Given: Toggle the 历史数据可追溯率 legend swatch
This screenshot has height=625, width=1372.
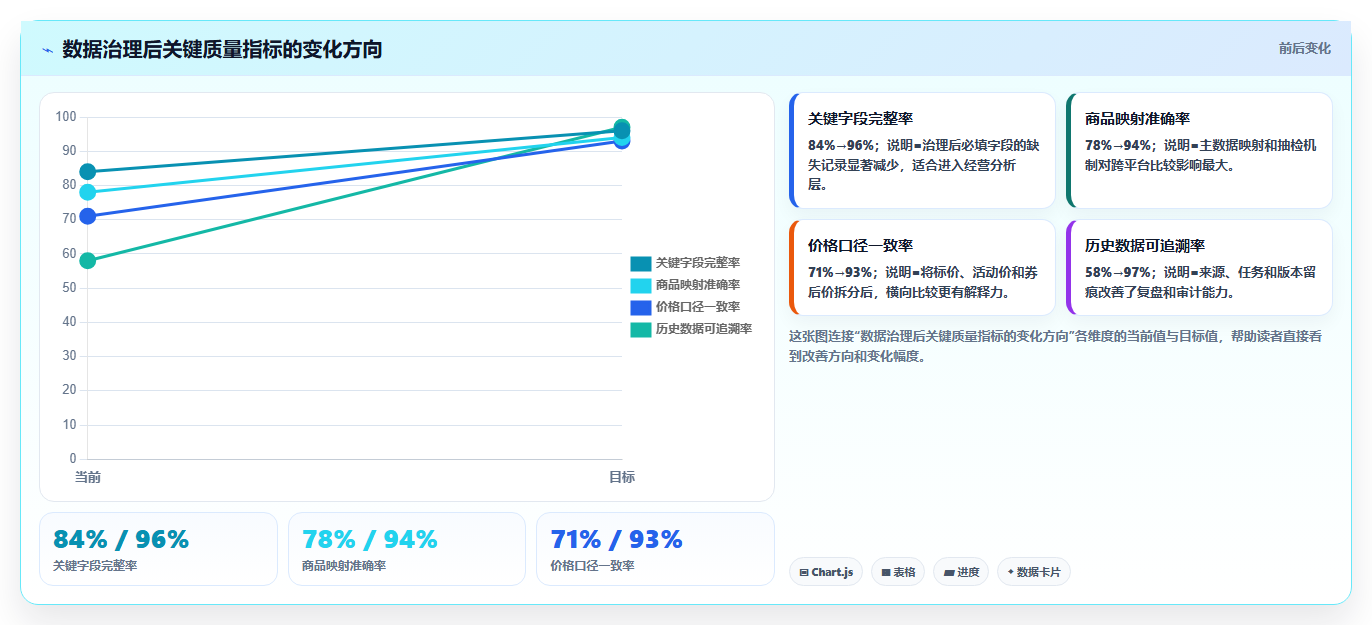Looking at the screenshot, I should click(640, 329).
